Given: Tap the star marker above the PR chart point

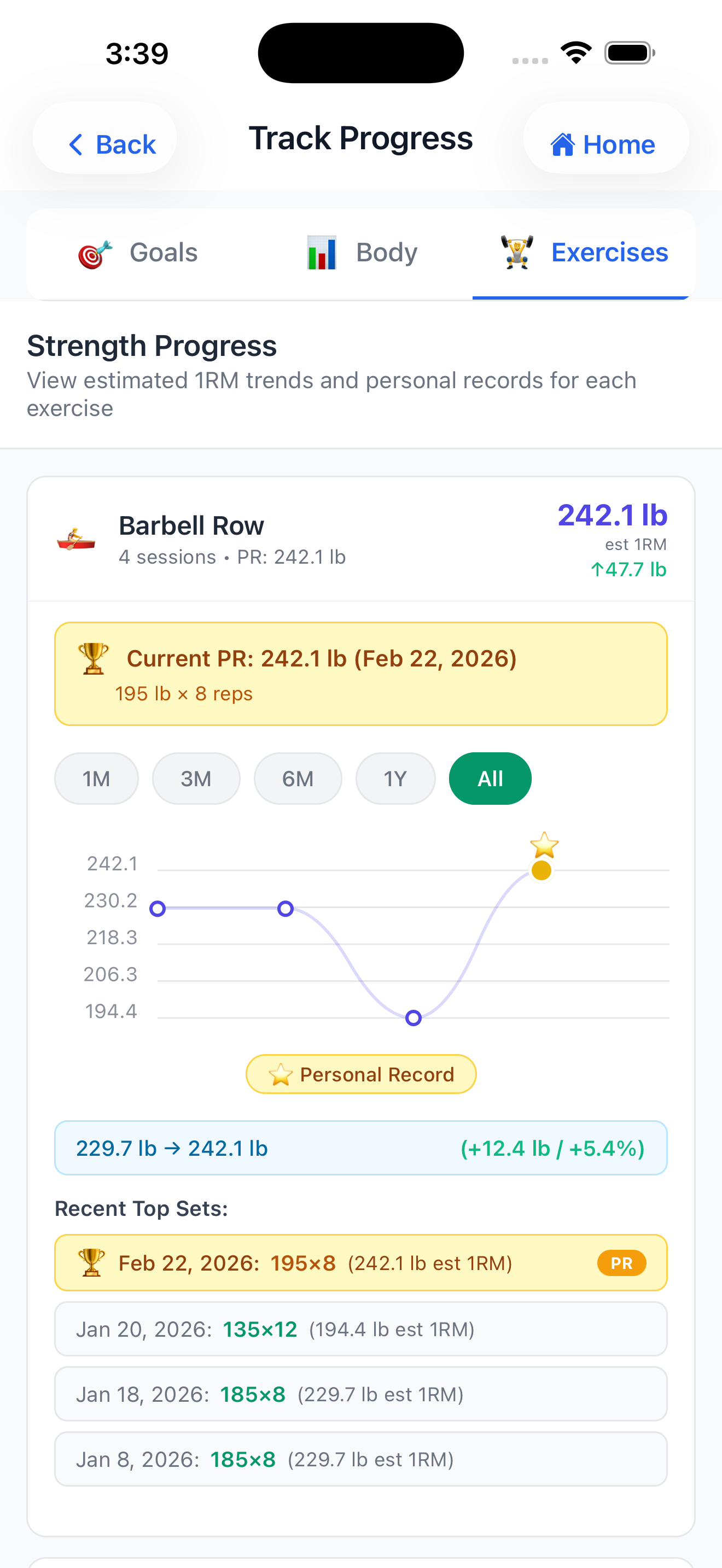Looking at the screenshot, I should pos(544,845).
